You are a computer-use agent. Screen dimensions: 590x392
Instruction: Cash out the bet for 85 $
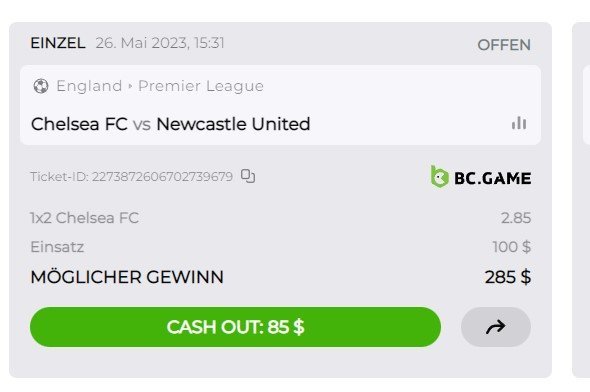pos(235,327)
